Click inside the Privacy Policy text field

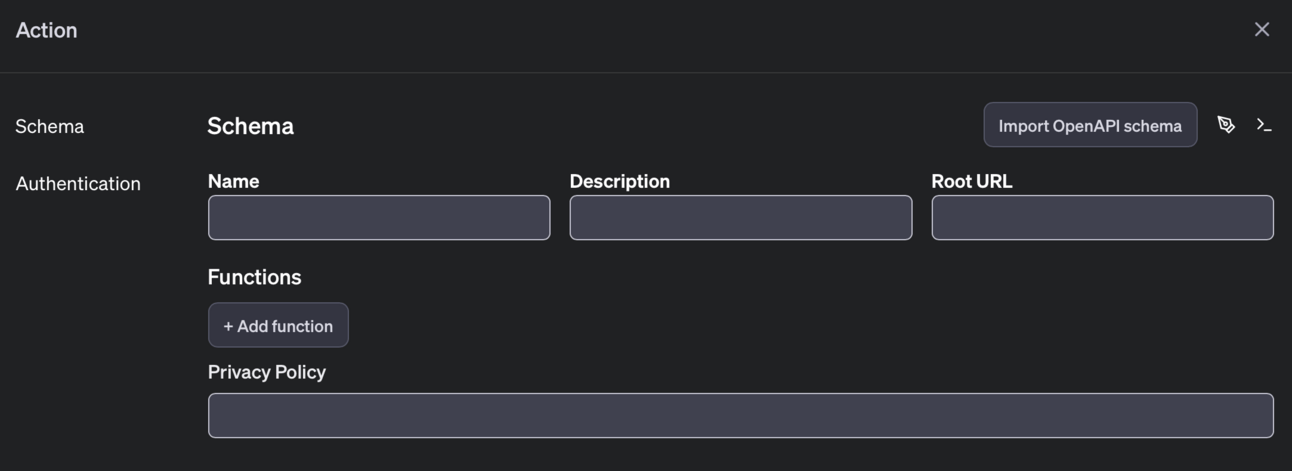[x=741, y=416]
